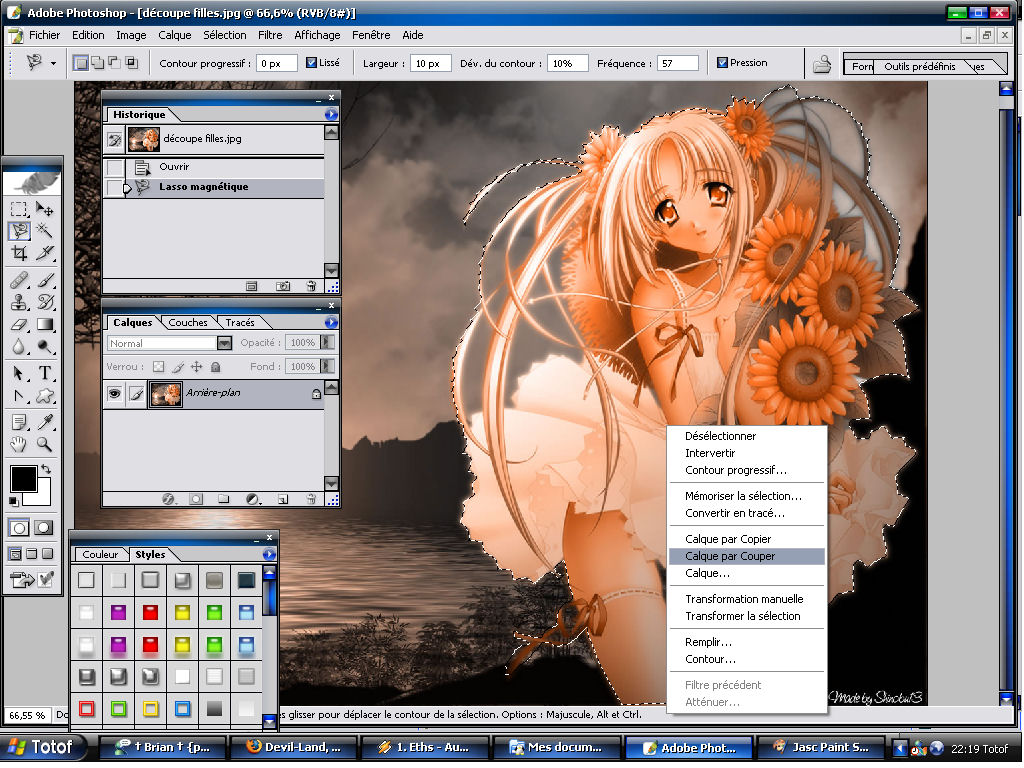The image size is (1024, 768).
Task: Select the Clone Stamp tool
Action: pos(19,302)
